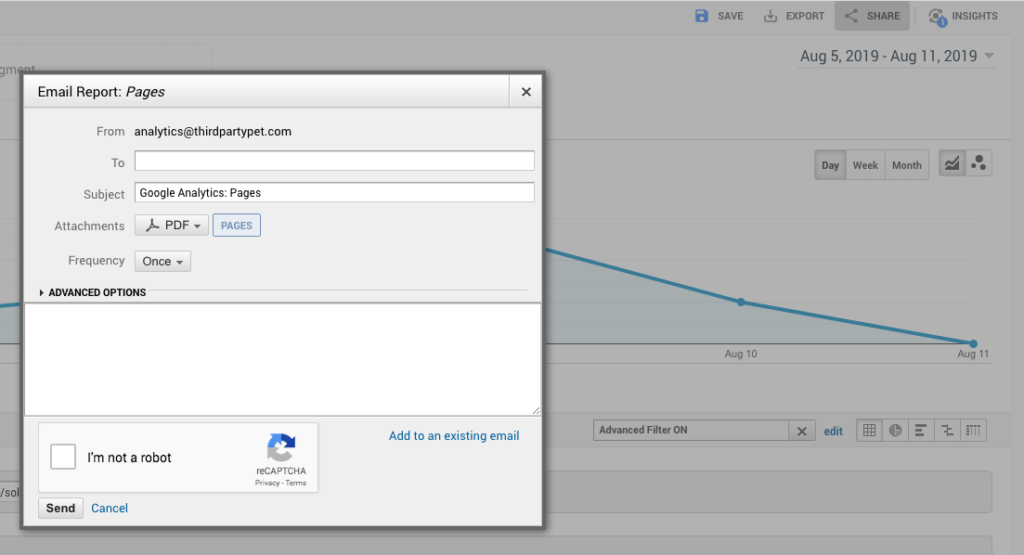Choose the data table view icon

869,430
